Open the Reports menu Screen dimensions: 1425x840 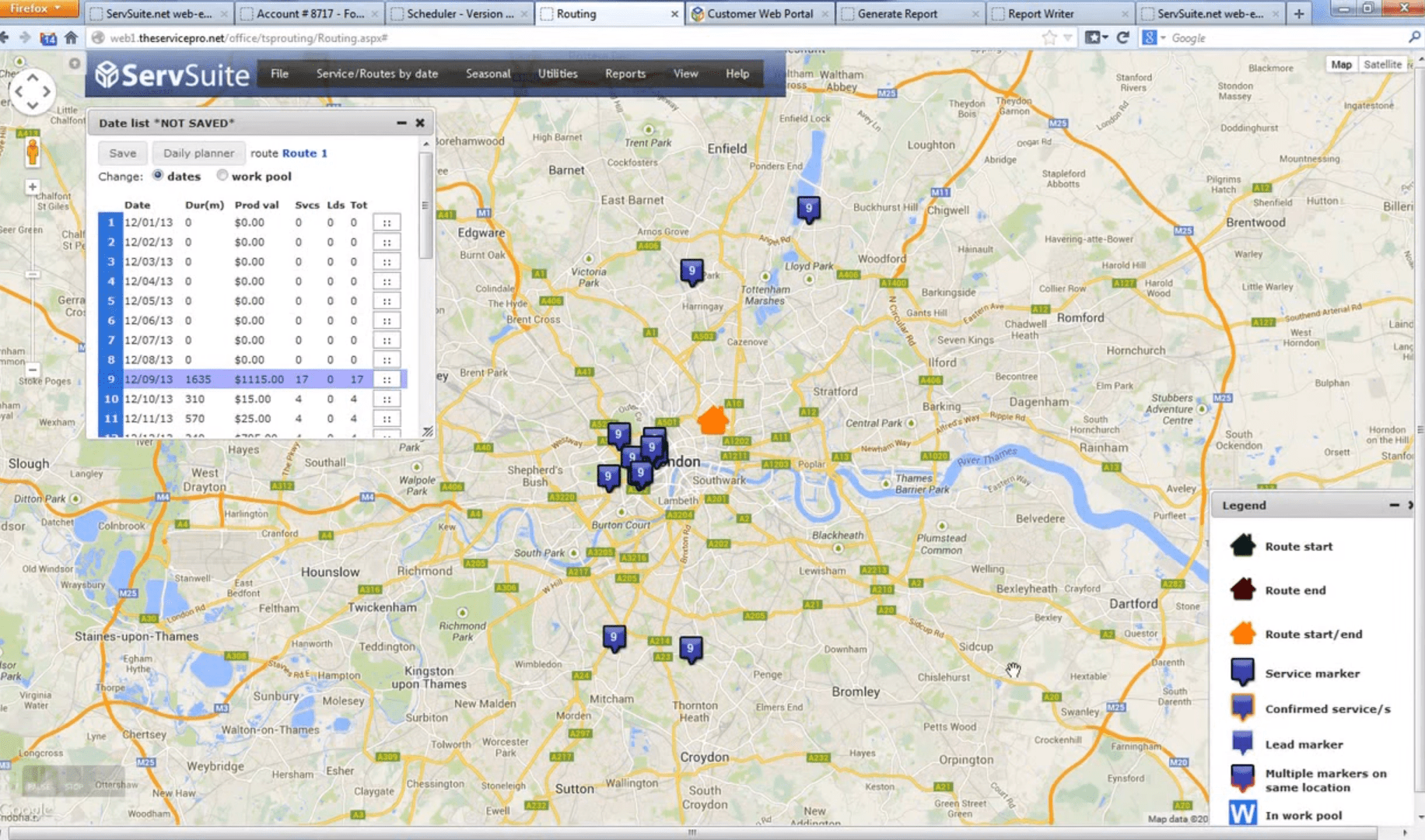625,74
